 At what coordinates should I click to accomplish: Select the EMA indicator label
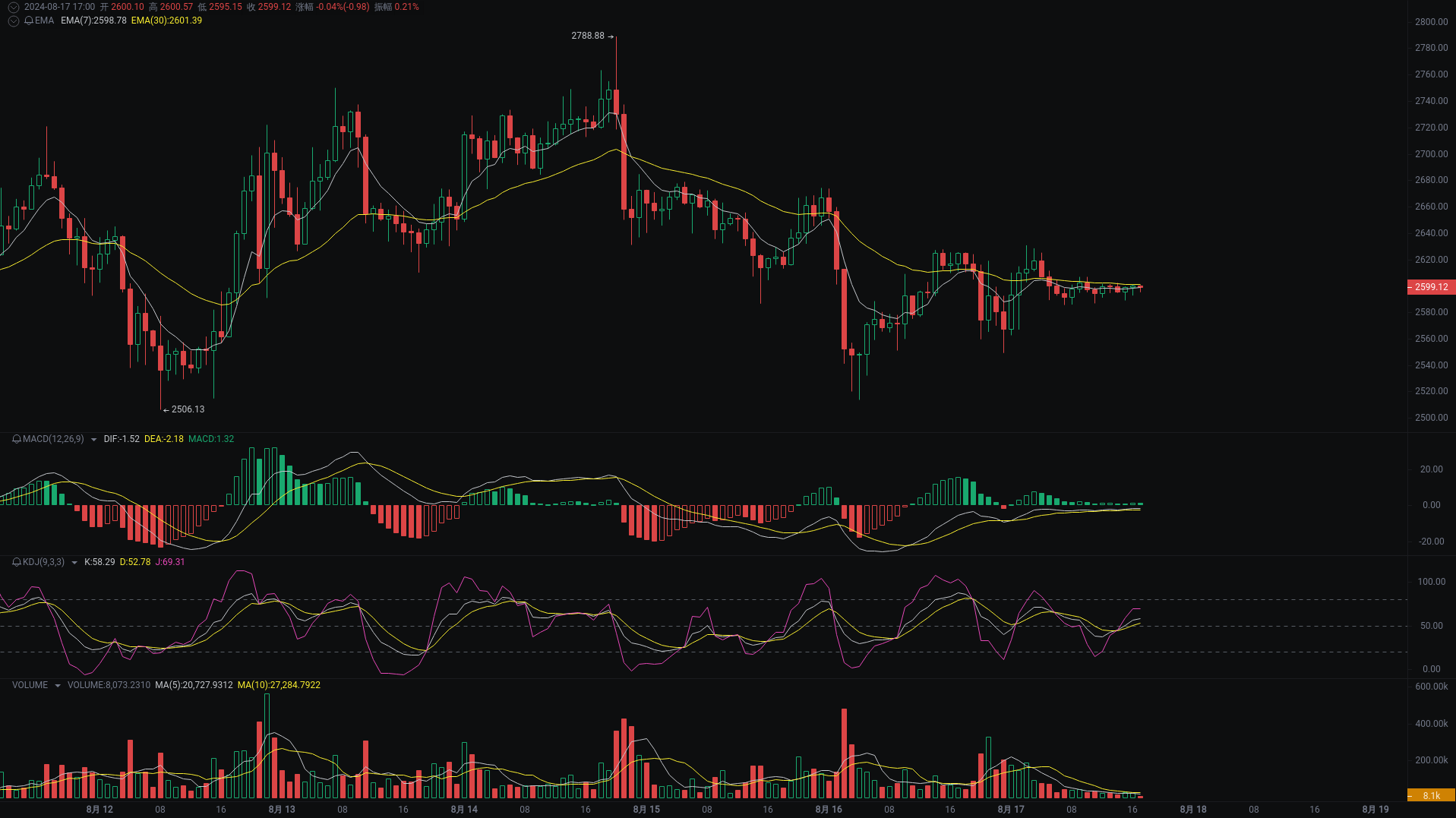click(x=44, y=21)
